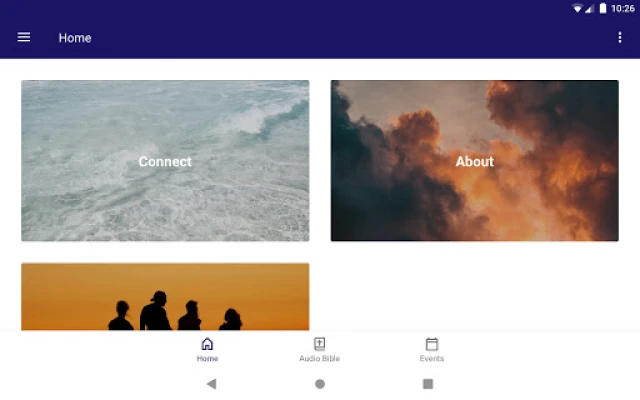
Task: Tap the Wi-Fi status icon
Action: coord(577,8)
